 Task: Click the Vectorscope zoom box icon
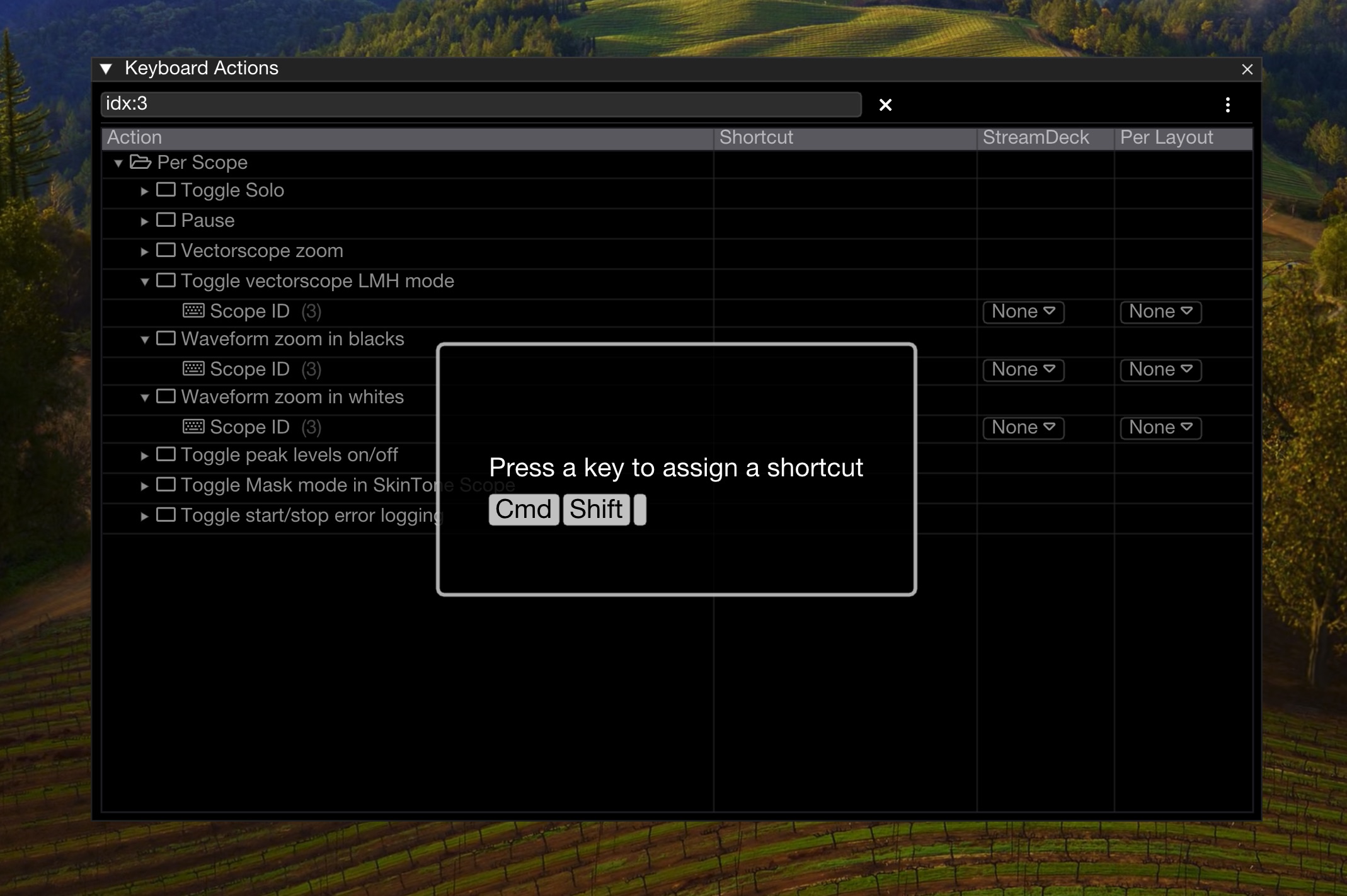point(166,250)
